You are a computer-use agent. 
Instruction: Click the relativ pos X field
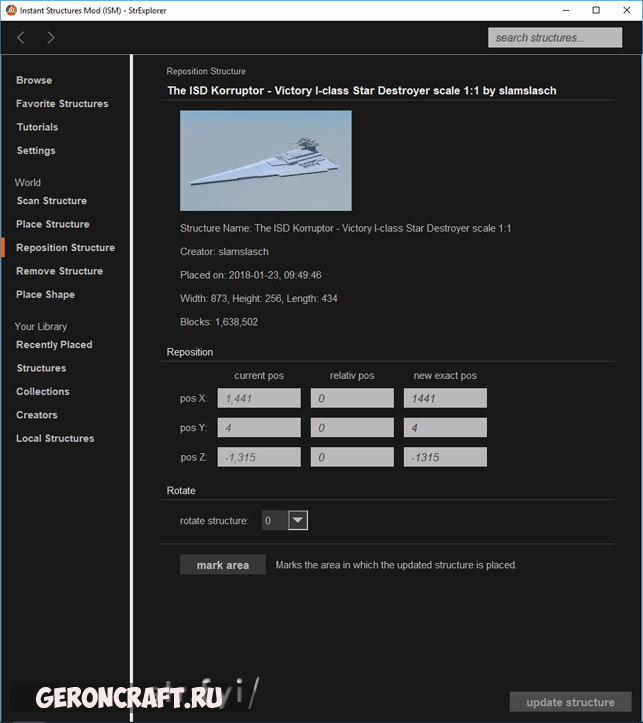(352, 398)
